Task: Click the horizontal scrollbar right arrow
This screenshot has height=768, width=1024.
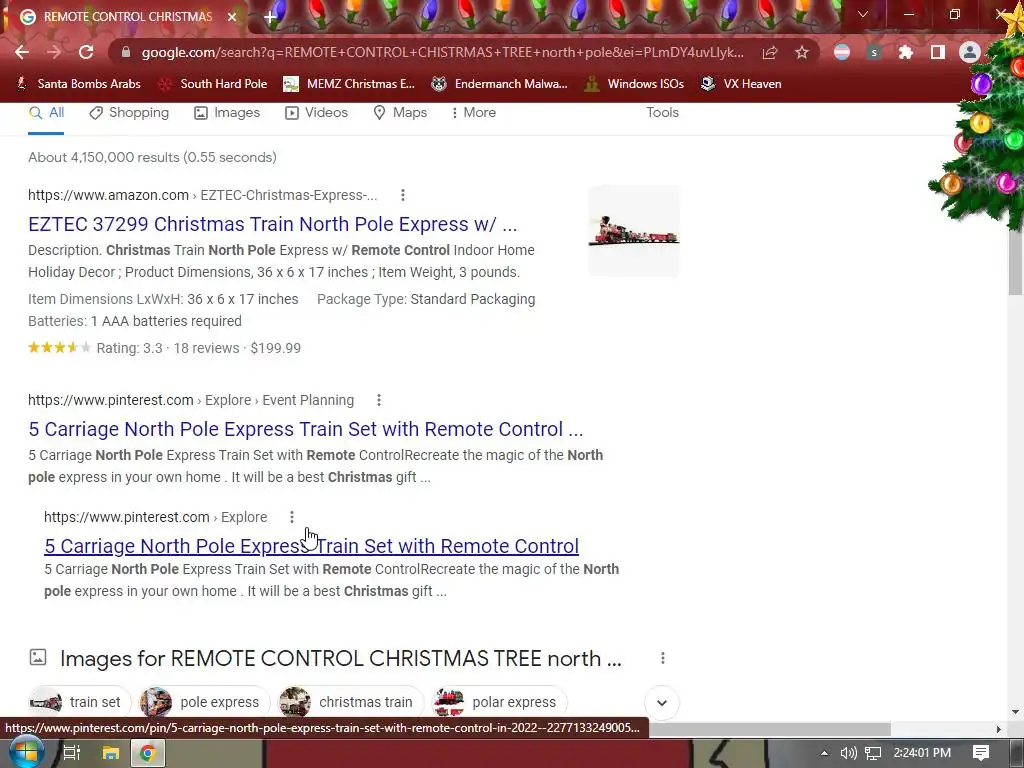Action: (999, 729)
